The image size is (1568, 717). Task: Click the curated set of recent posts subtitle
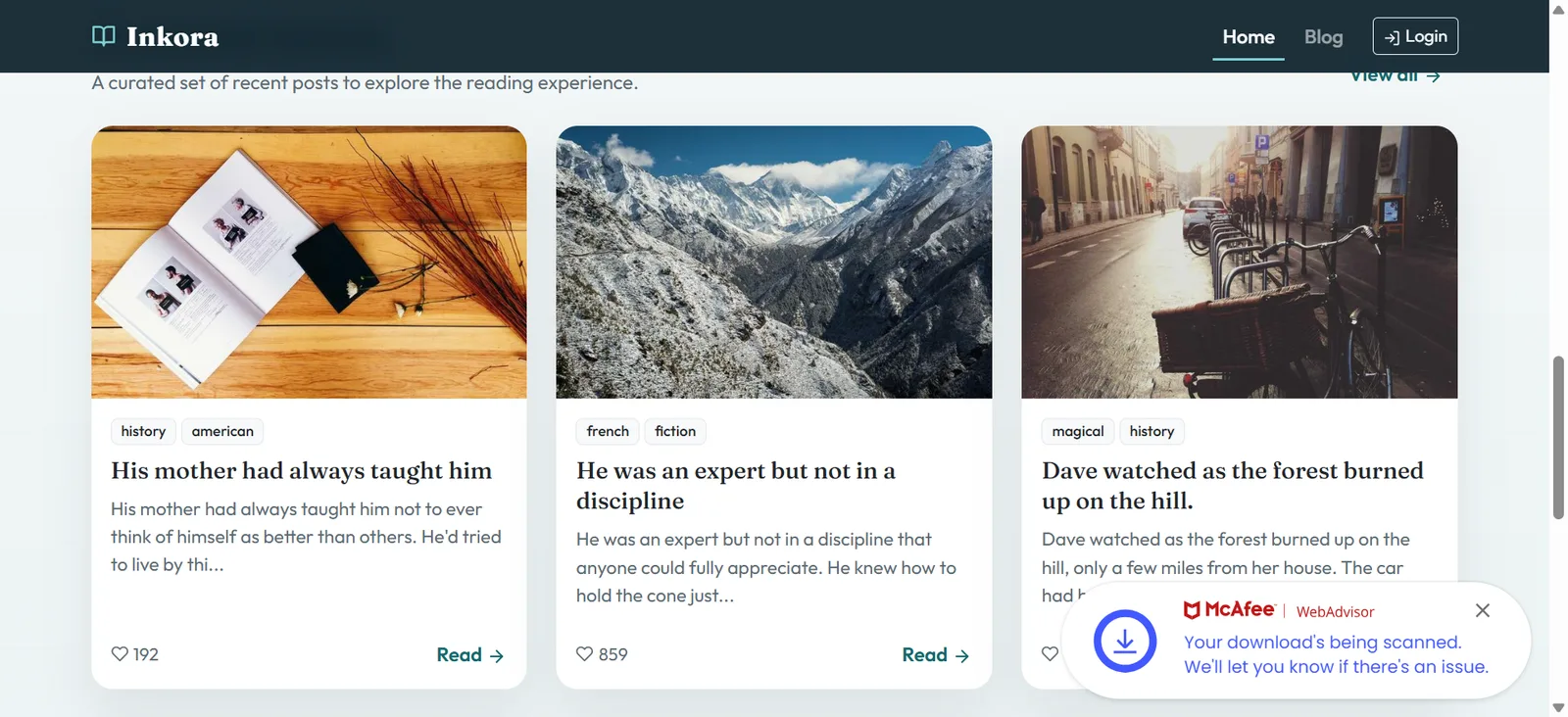coord(365,83)
